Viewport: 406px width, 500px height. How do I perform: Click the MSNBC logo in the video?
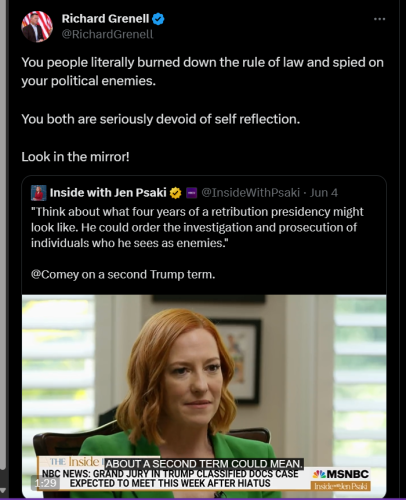pos(341,474)
